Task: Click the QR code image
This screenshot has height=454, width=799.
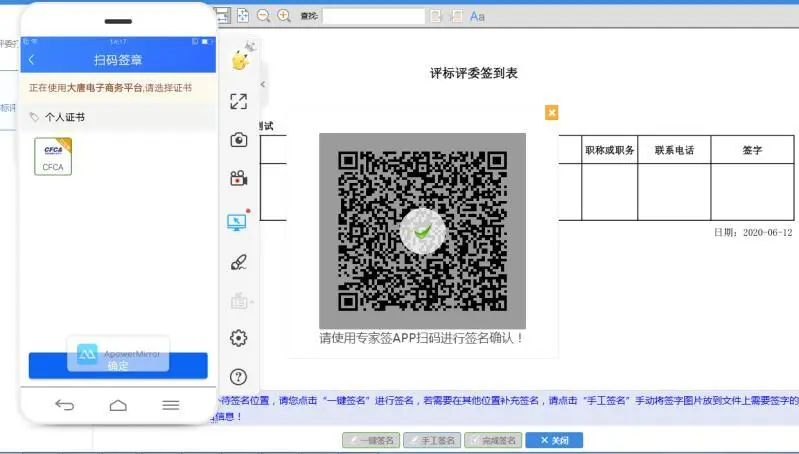Action: point(422,231)
